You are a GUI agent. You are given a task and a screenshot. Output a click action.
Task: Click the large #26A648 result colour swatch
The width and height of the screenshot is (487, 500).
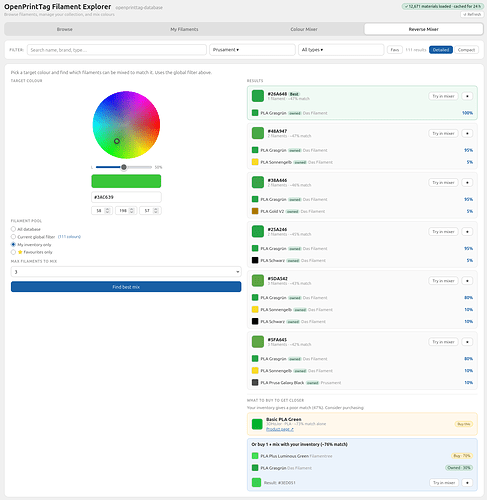coord(258,96)
